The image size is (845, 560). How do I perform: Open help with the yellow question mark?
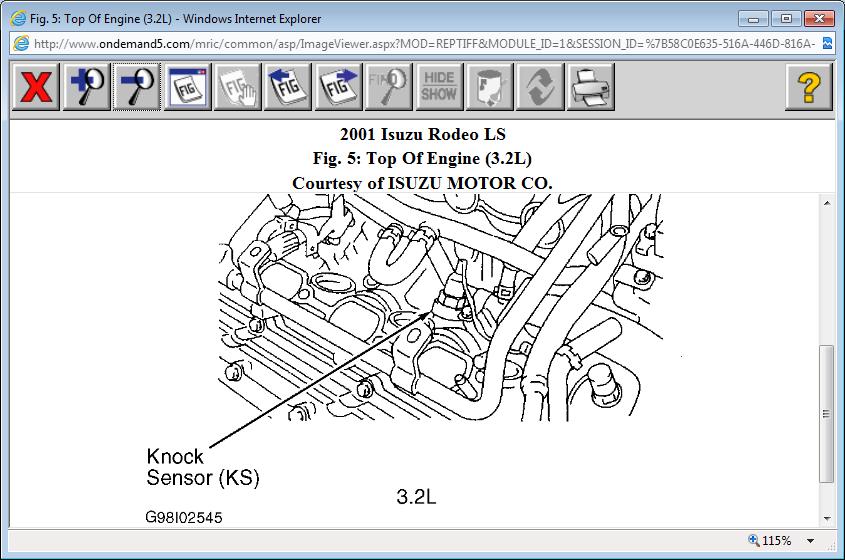pos(808,87)
